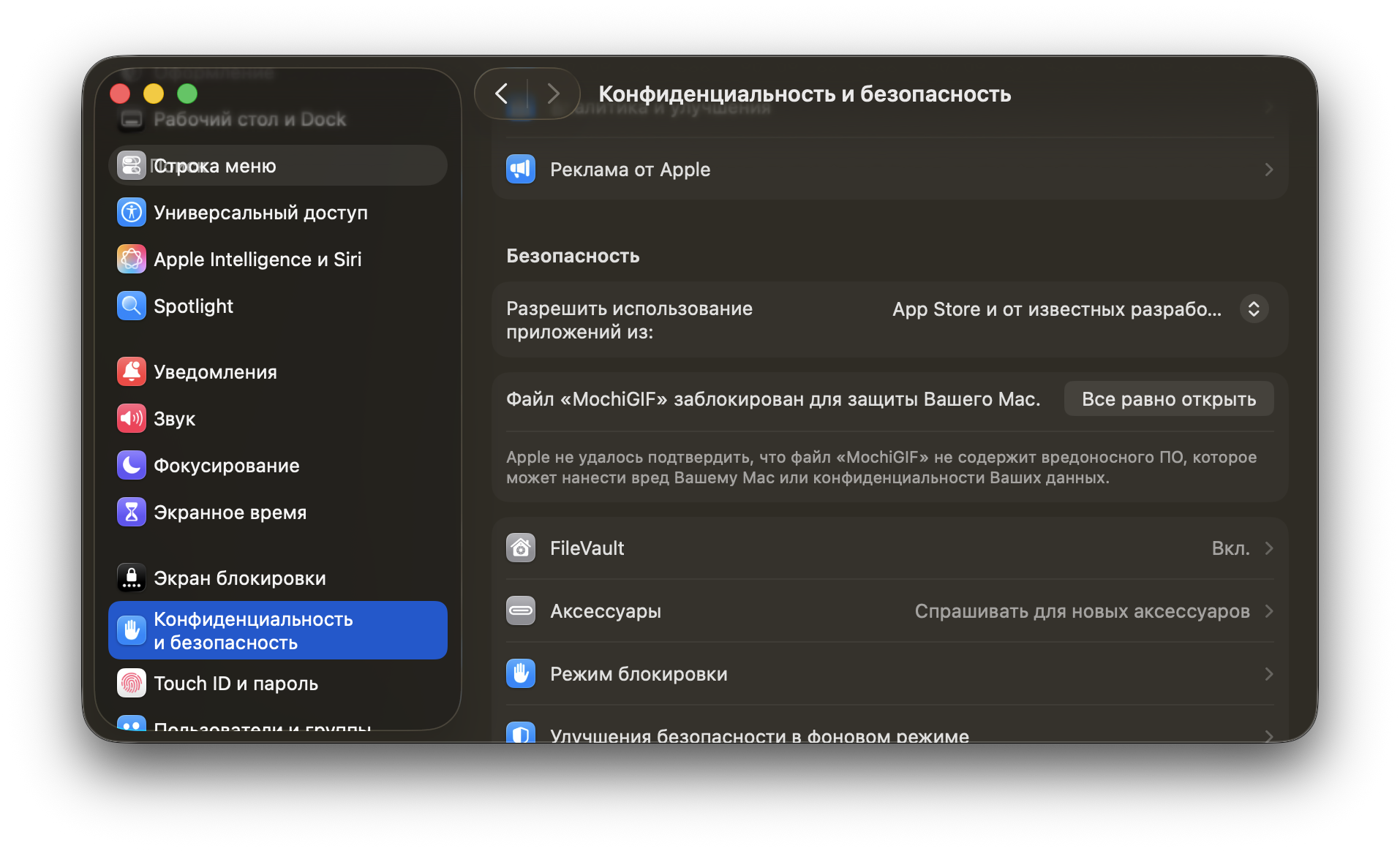Click the Рабочий стол и Dock icon
1400x851 pixels.
click(132, 119)
